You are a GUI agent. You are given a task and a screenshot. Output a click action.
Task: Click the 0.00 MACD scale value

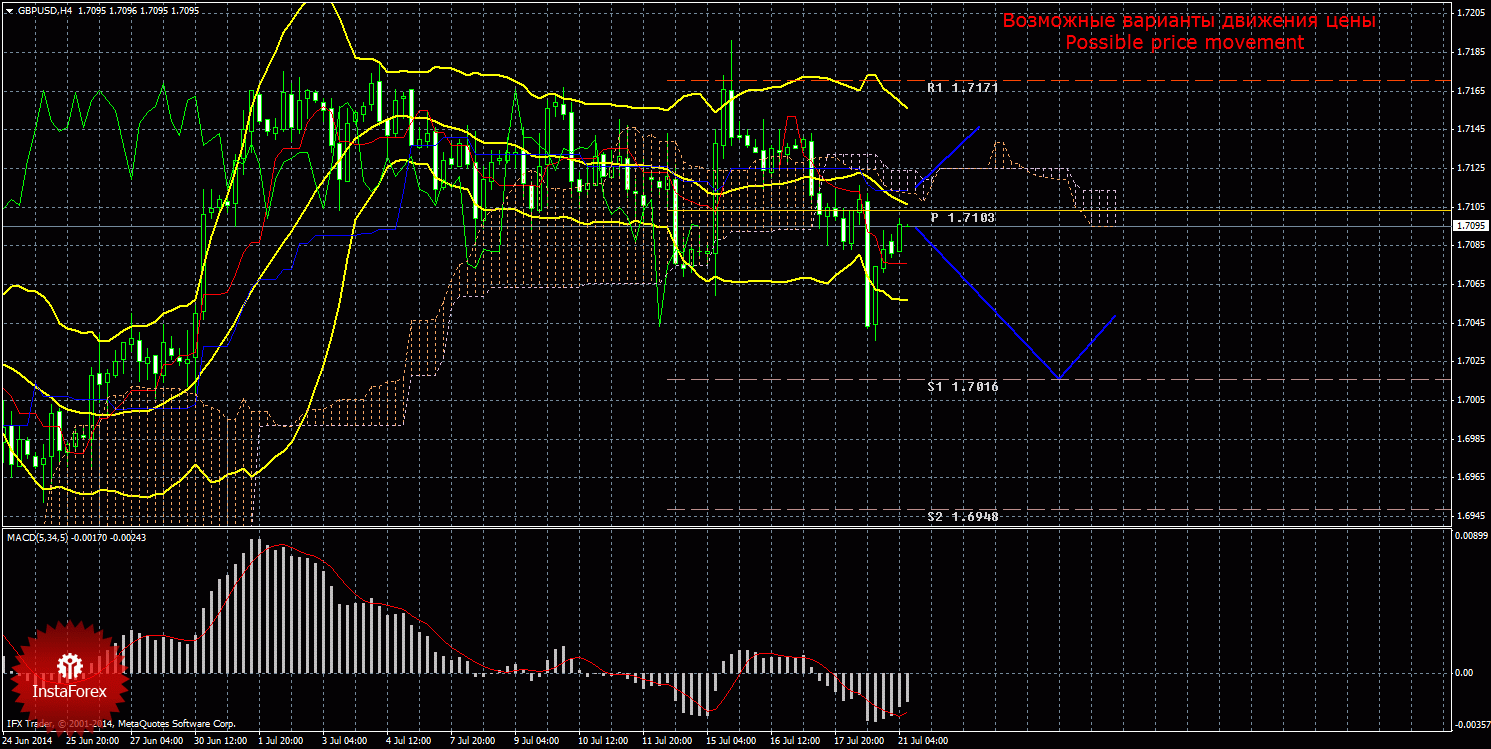coord(1464,673)
